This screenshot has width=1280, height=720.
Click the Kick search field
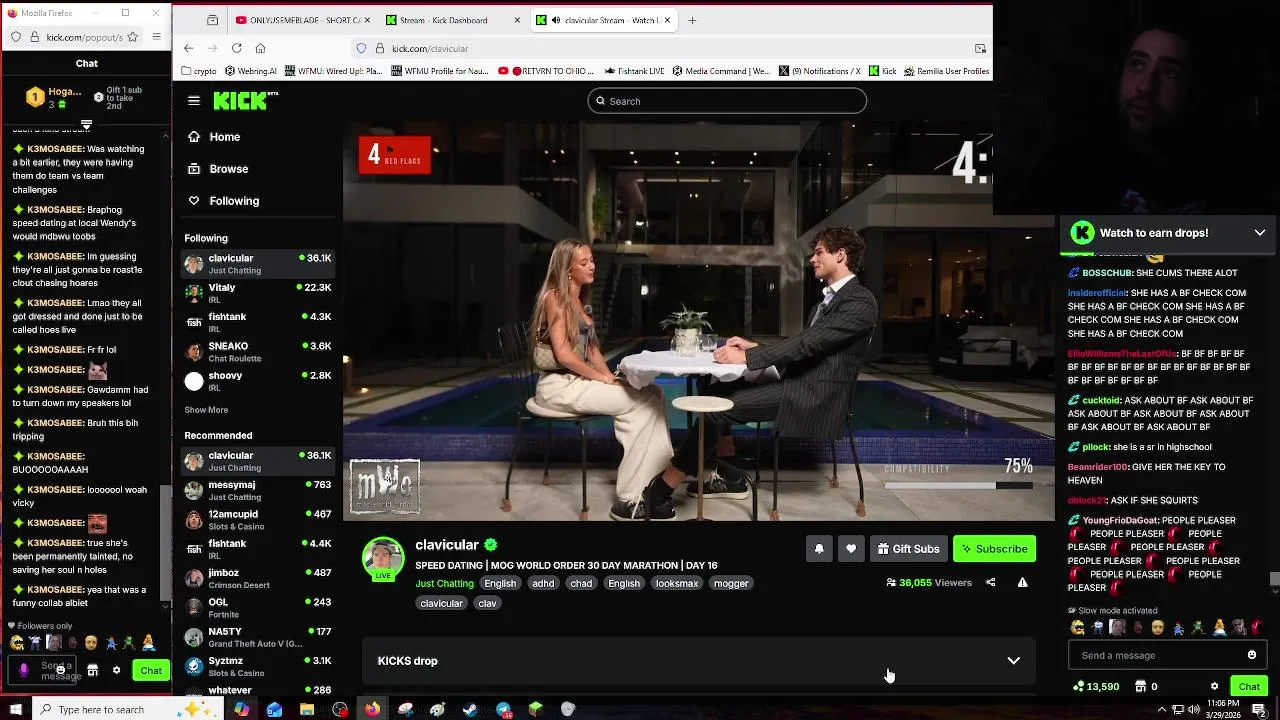tap(727, 100)
